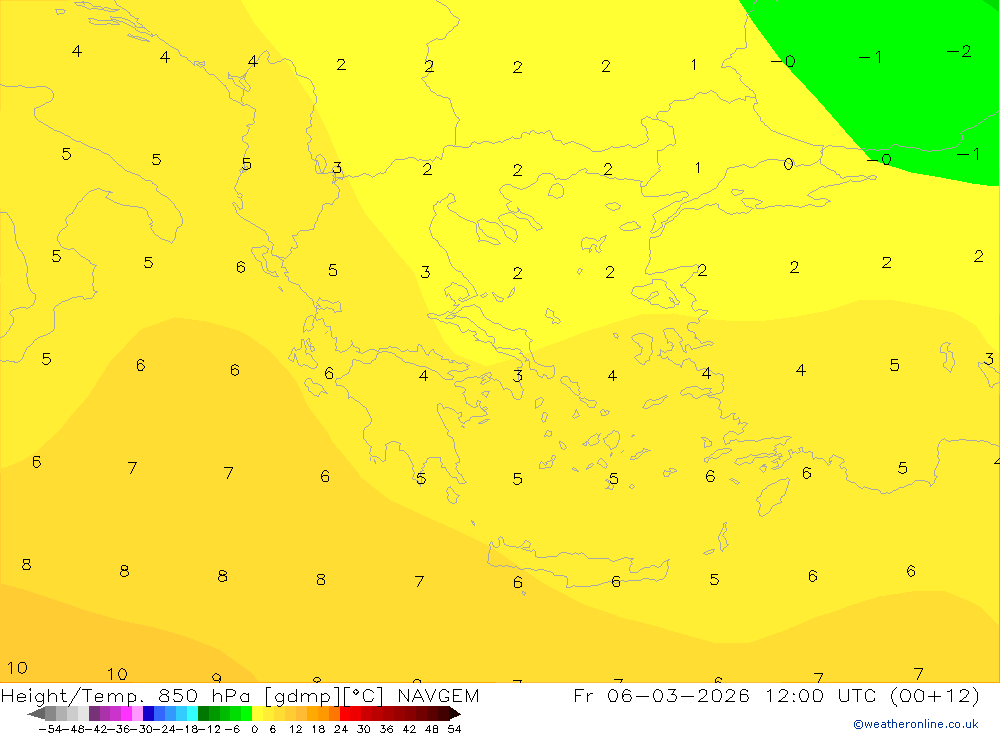
Task: Open the weatheronline.co.uk copyright link
Action: (x=916, y=724)
